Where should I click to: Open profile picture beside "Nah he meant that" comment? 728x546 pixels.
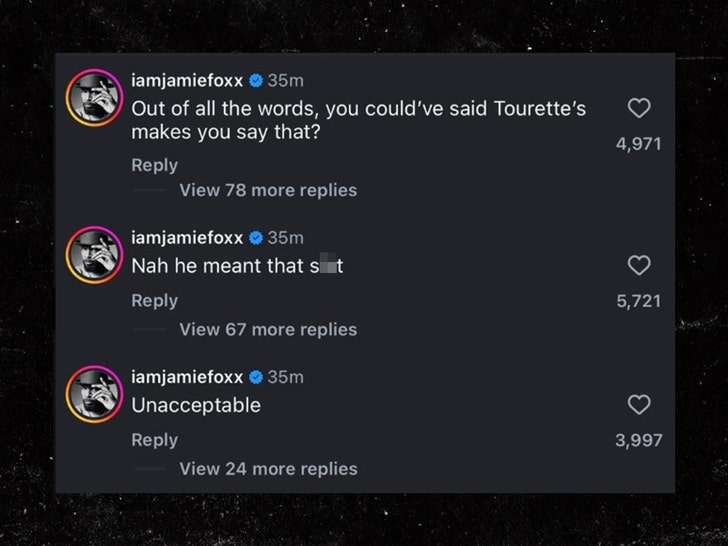tap(94, 255)
